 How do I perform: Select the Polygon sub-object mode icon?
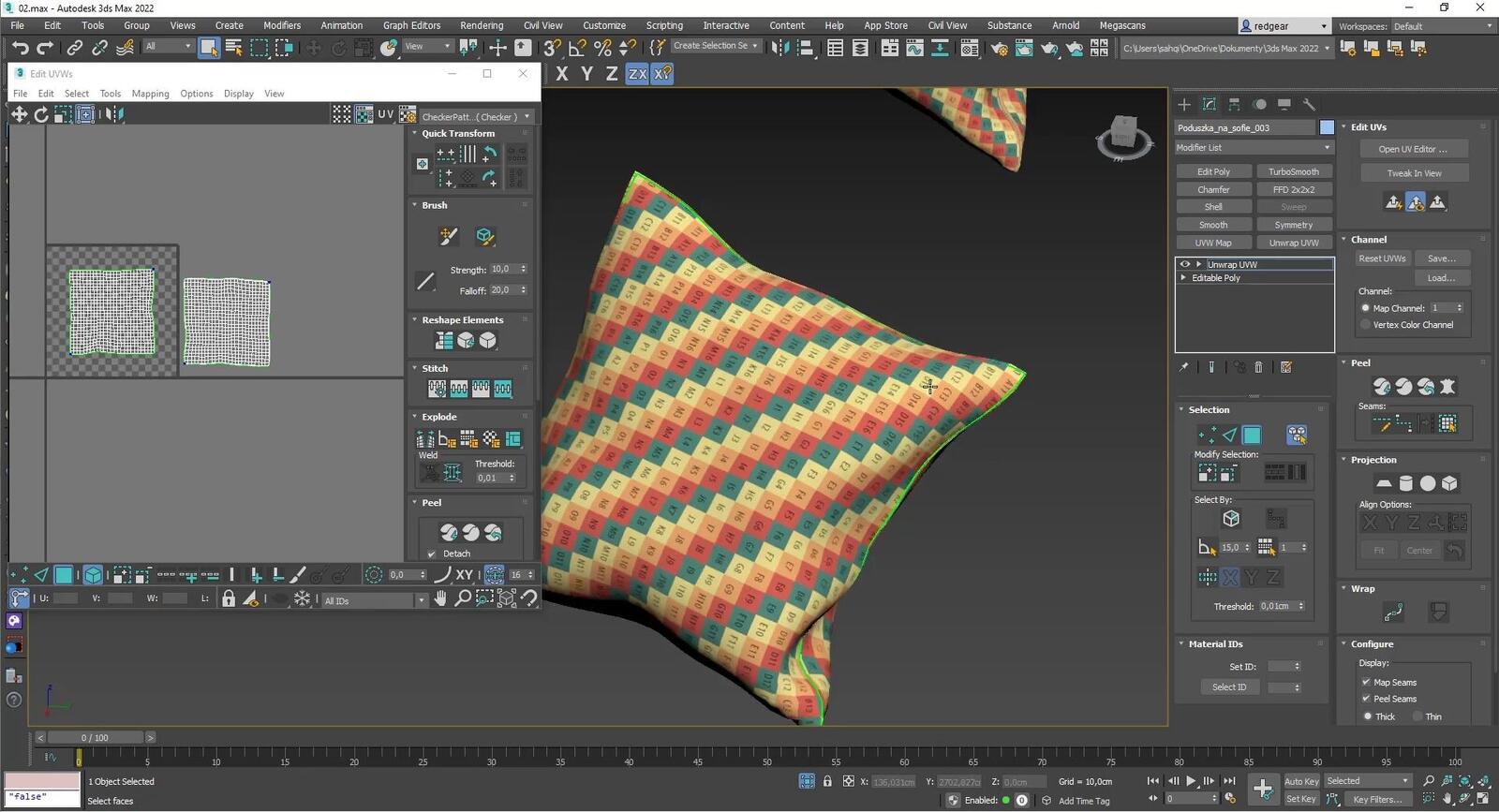pyautogui.click(x=1252, y=435)
